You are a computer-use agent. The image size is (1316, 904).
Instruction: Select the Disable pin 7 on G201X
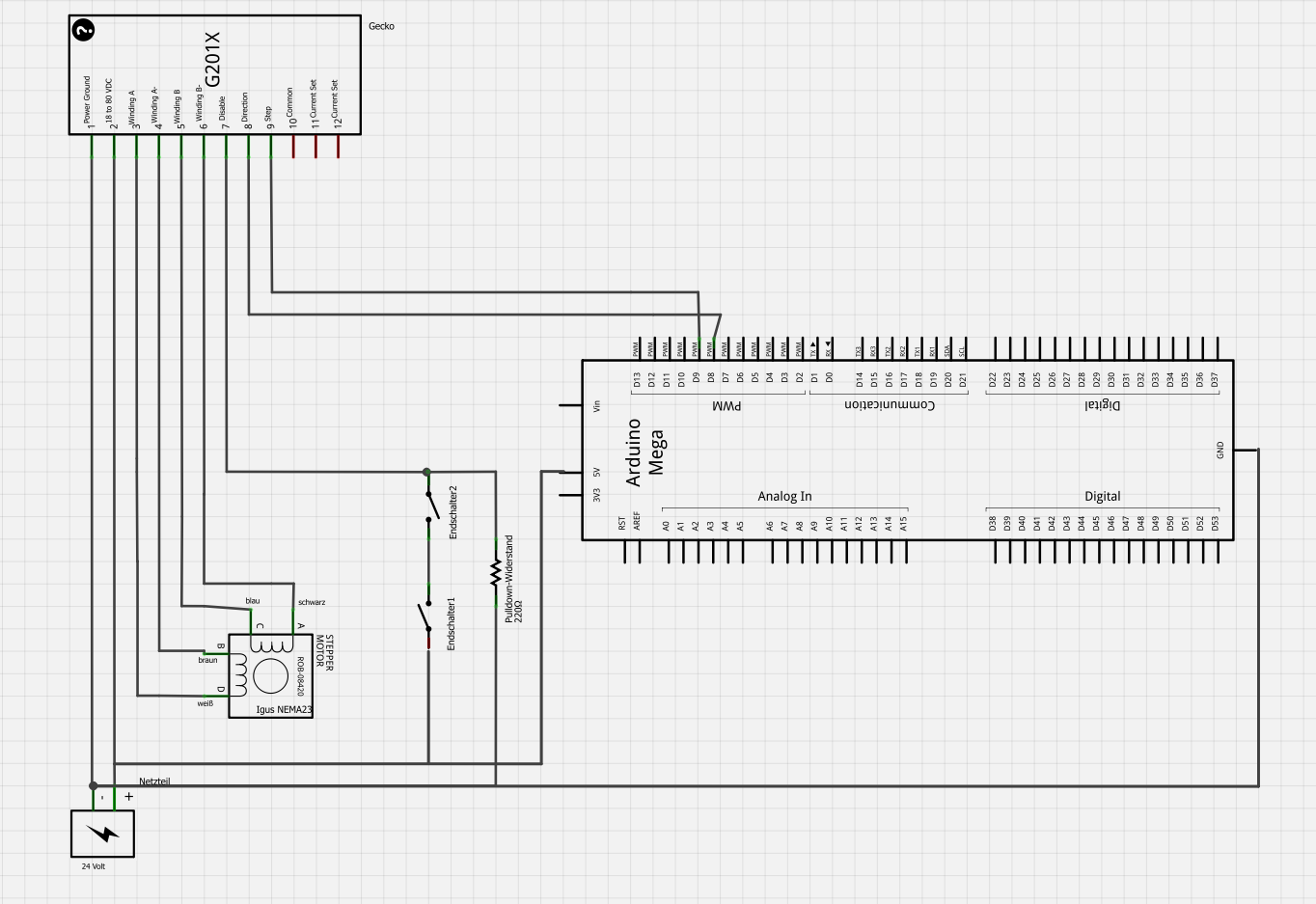pyautogui.click(x=227, y=145)
